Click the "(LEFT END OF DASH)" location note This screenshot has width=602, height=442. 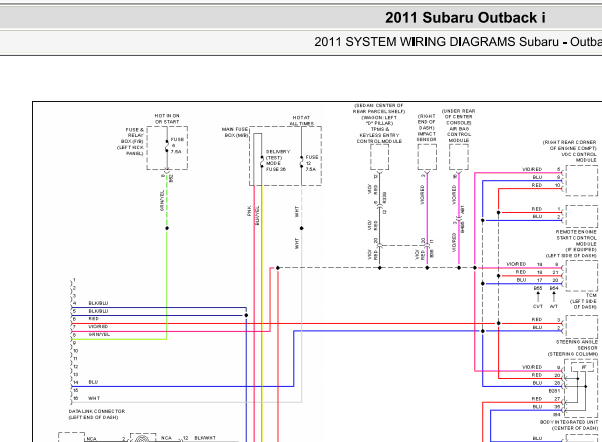[93, 417]
